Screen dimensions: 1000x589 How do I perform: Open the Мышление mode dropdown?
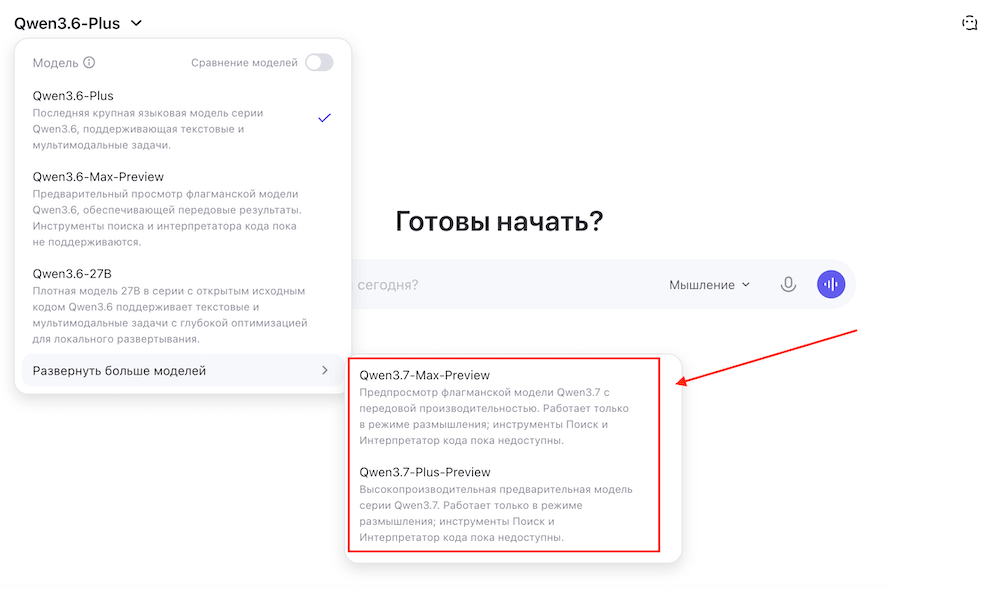709,285
